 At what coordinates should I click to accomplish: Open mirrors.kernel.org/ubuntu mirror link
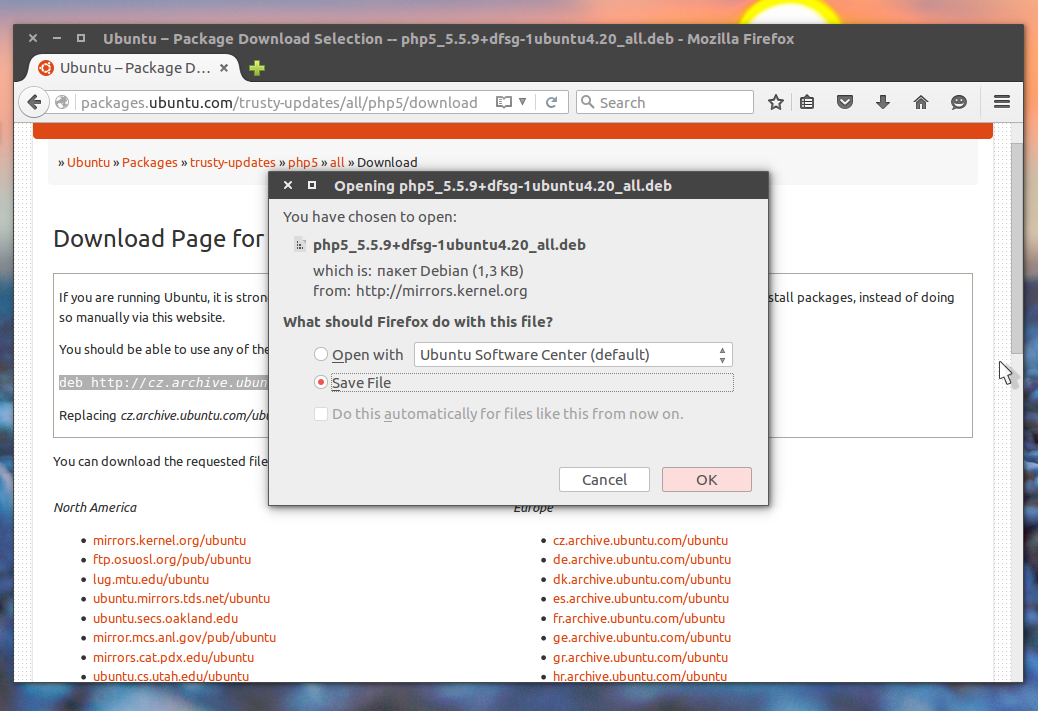pos(169,540)
